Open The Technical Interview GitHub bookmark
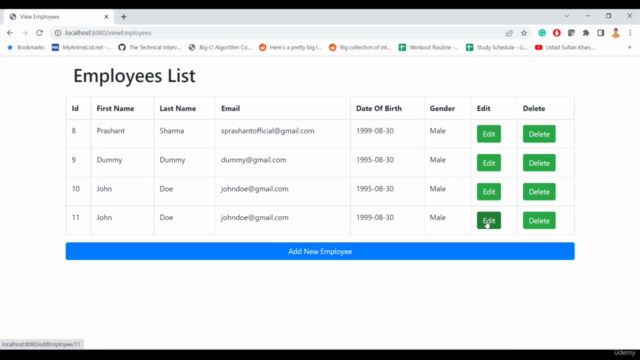Screen dimensions: 640x360 (x=150, y=47)
